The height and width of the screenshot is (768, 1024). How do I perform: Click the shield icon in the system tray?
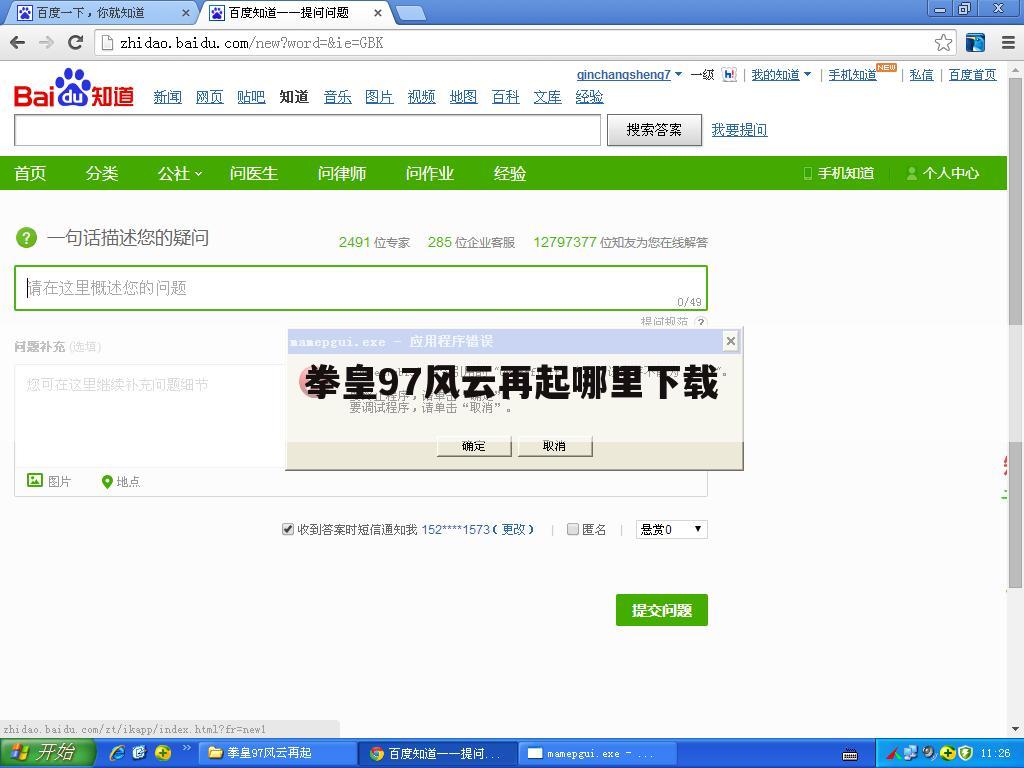[x=967, y=753]
